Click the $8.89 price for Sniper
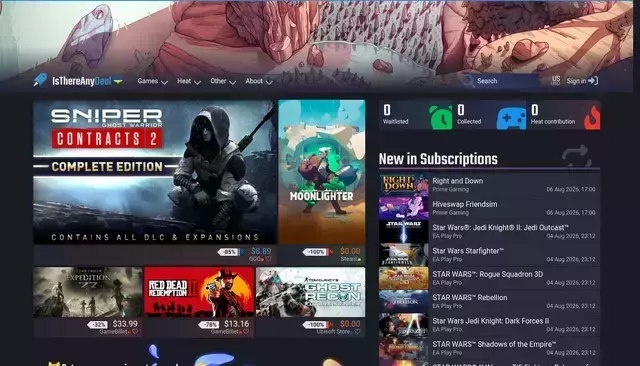 (261, 251)
